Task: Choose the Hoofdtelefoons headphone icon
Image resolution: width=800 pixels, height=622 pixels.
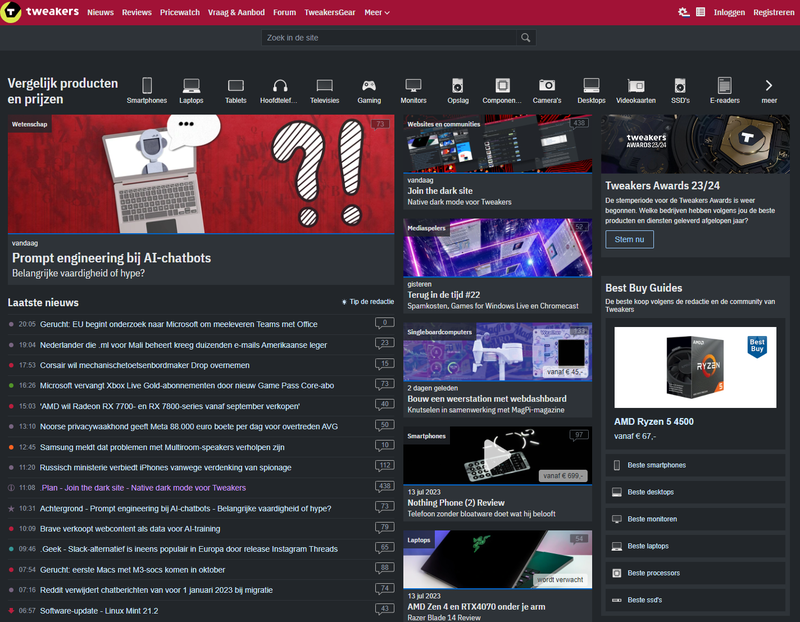Action: click(x=280, y=85)
